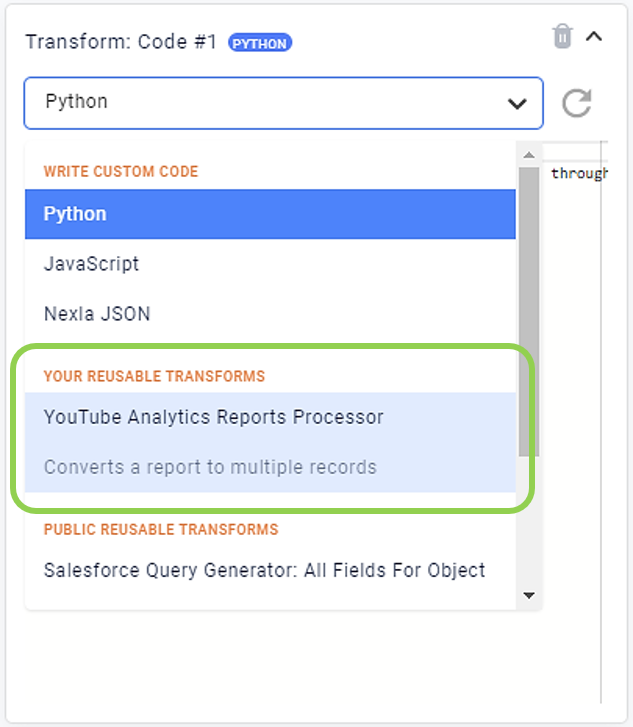Pick Nexla JSON option
The height and width of the screenshot is (727, 633).
tap(270, 314)
